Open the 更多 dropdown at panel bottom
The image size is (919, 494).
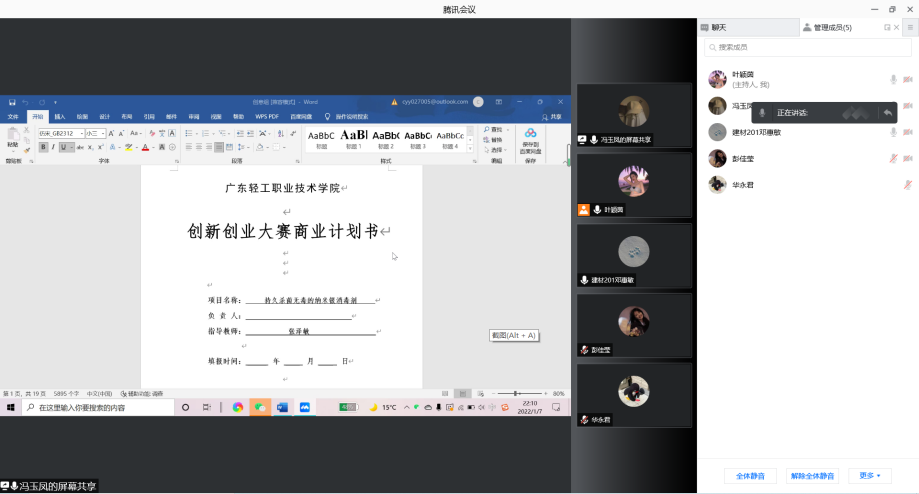pyautogui.click(x=869, y=476)
